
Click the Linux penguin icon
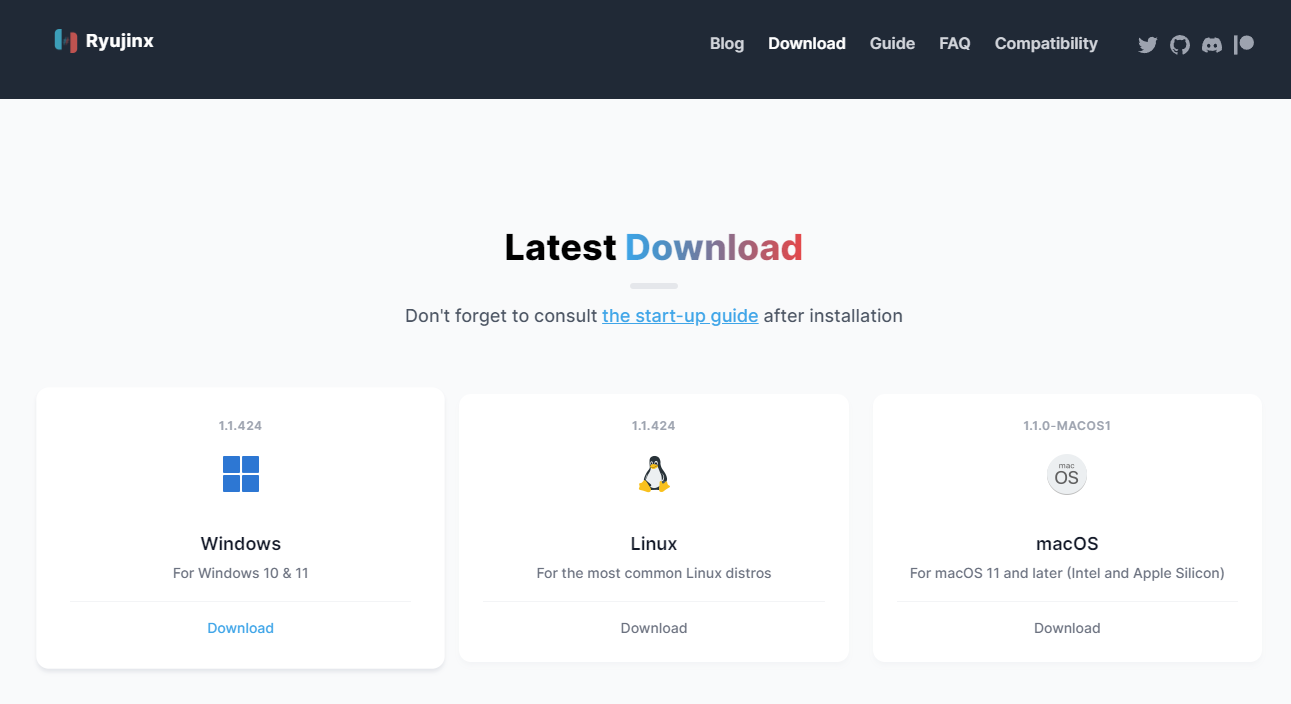tap(654, 474)
